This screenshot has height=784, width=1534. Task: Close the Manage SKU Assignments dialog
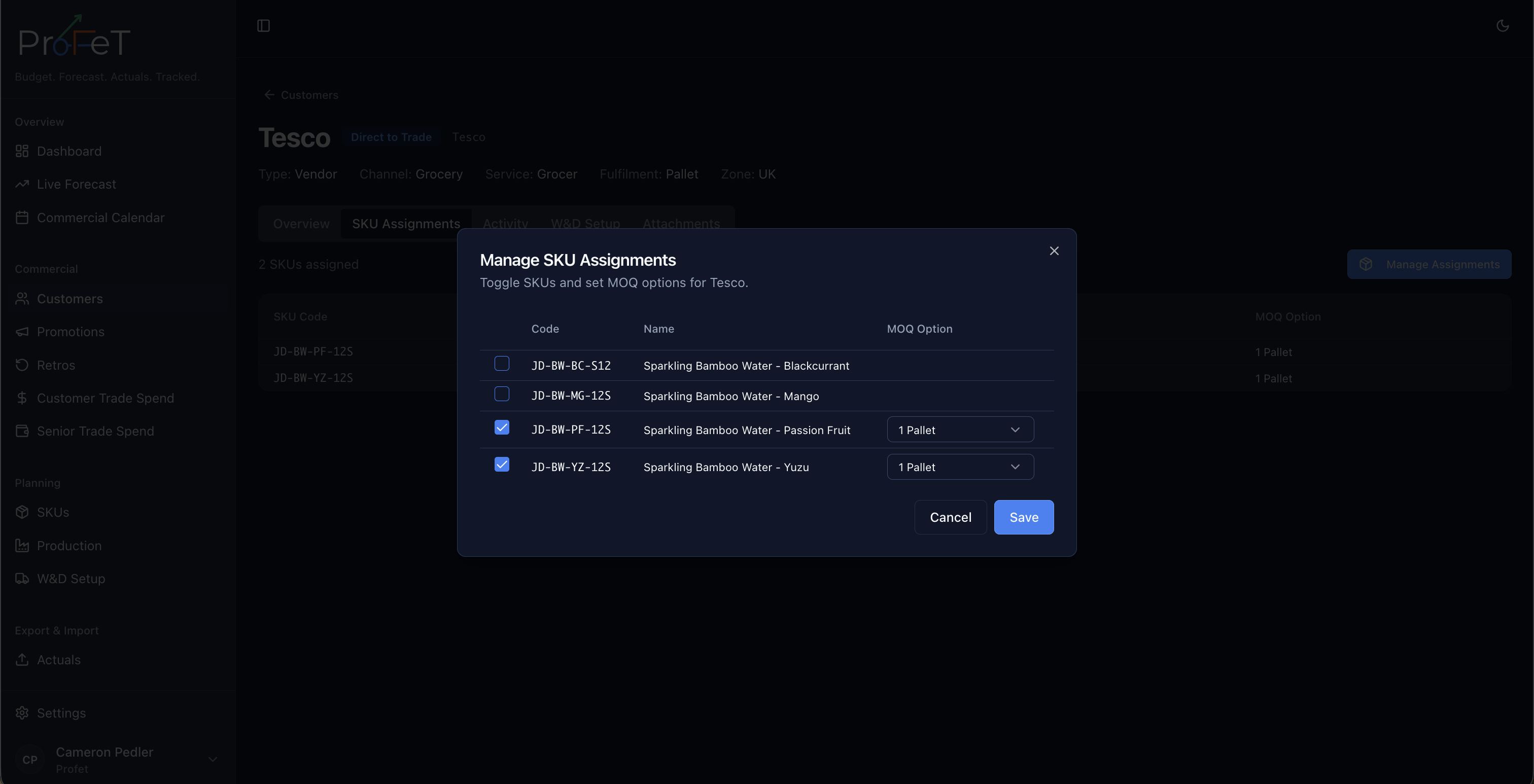(x=1054, y=251)
